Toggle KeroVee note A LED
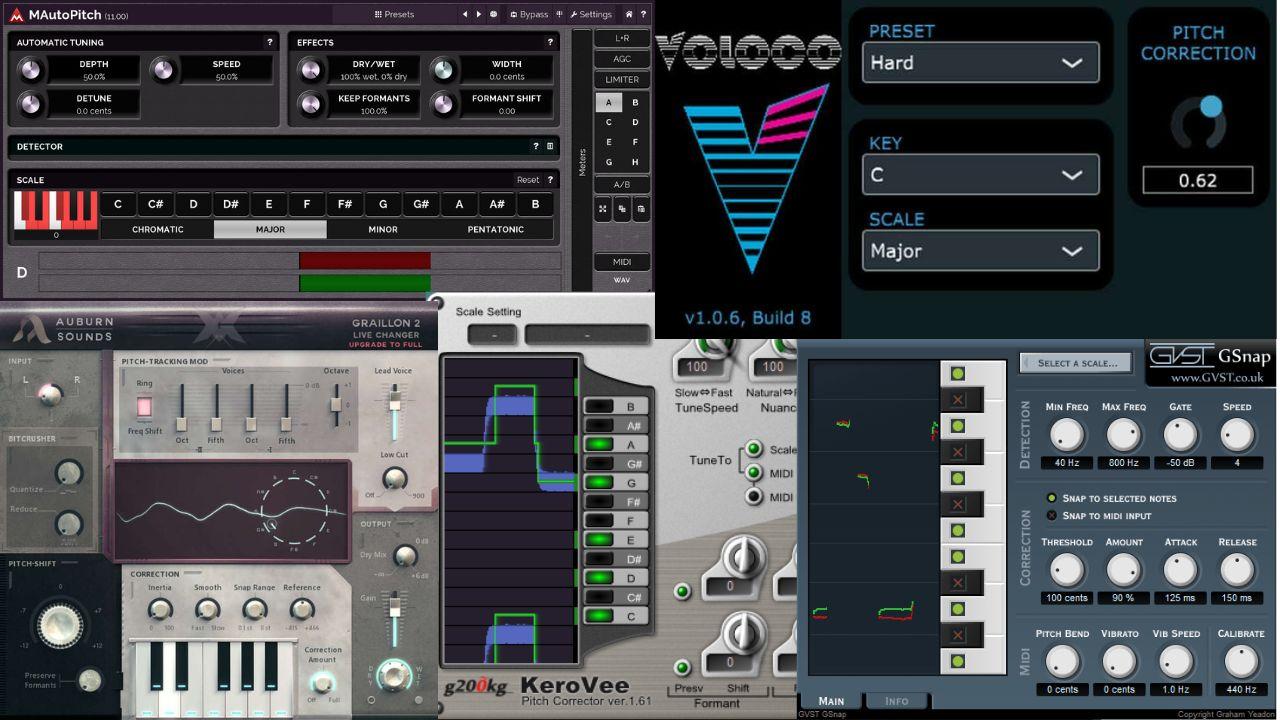 click(x=599, y=445)
